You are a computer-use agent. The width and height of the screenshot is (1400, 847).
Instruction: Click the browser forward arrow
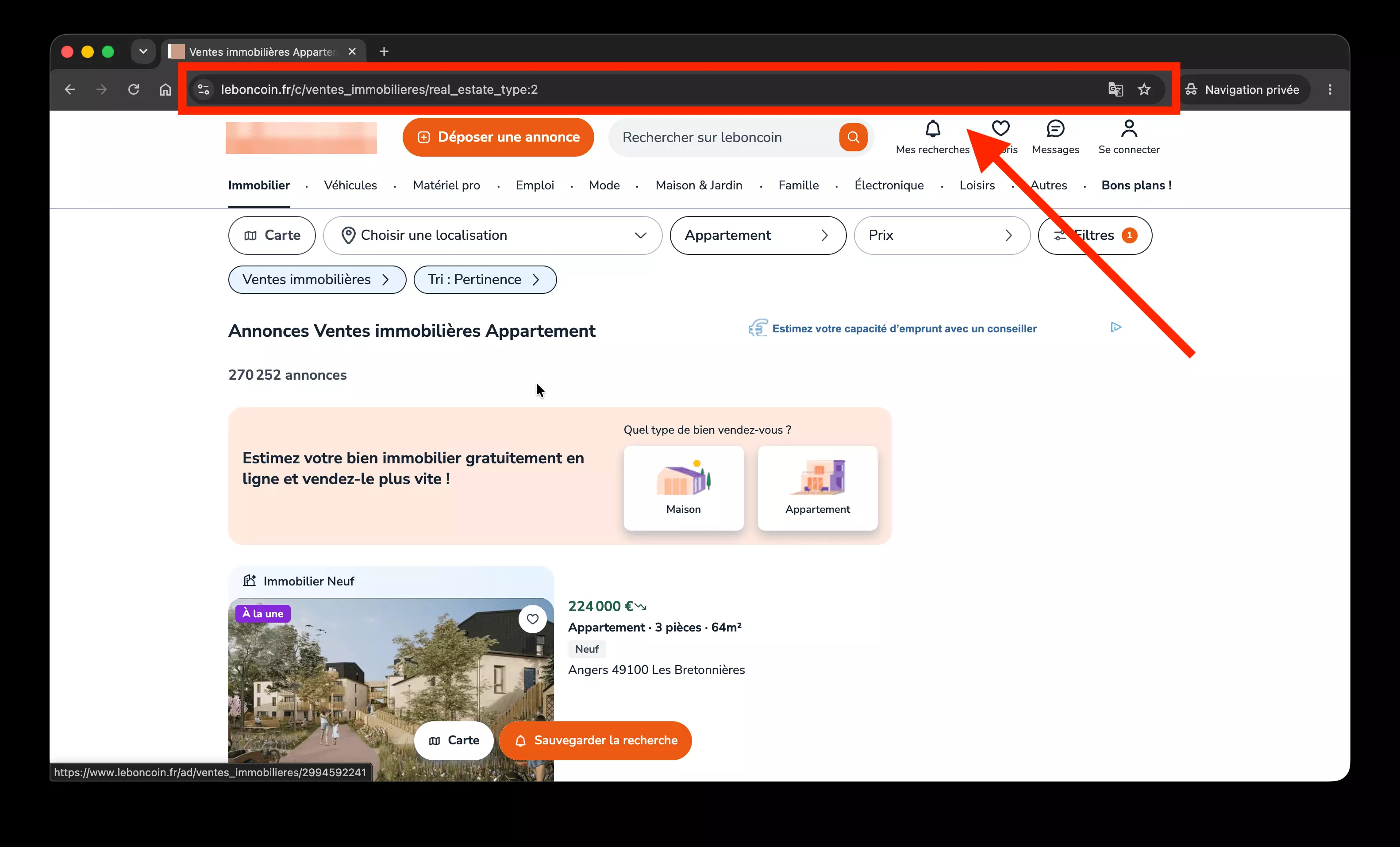pyautogui.click(x=102, y=89)
